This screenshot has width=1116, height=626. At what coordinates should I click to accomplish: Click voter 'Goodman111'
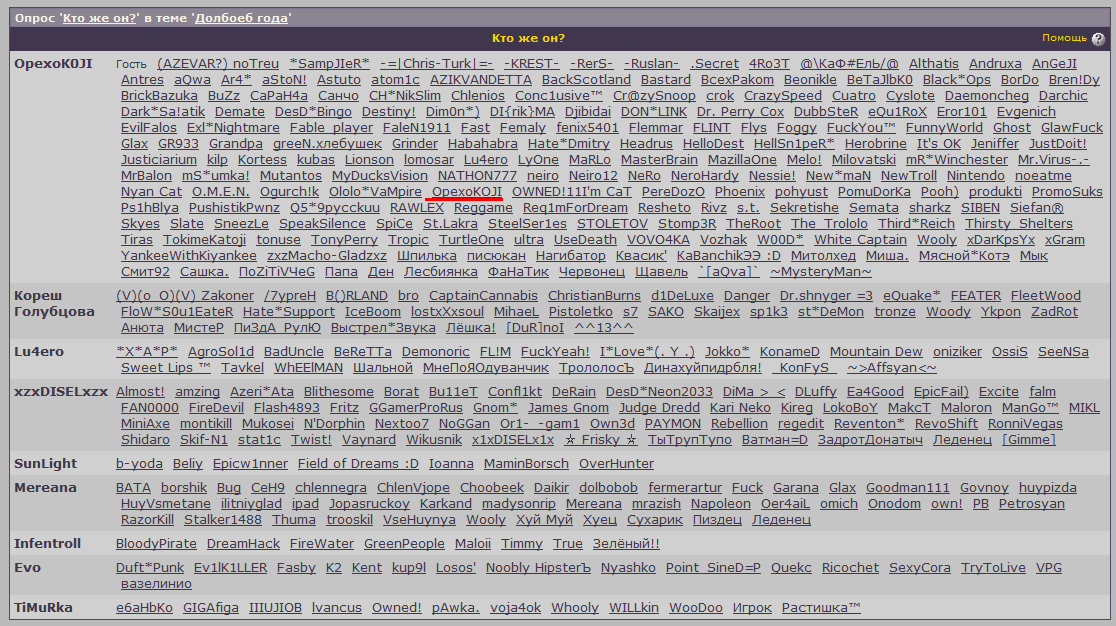point(907,487)
